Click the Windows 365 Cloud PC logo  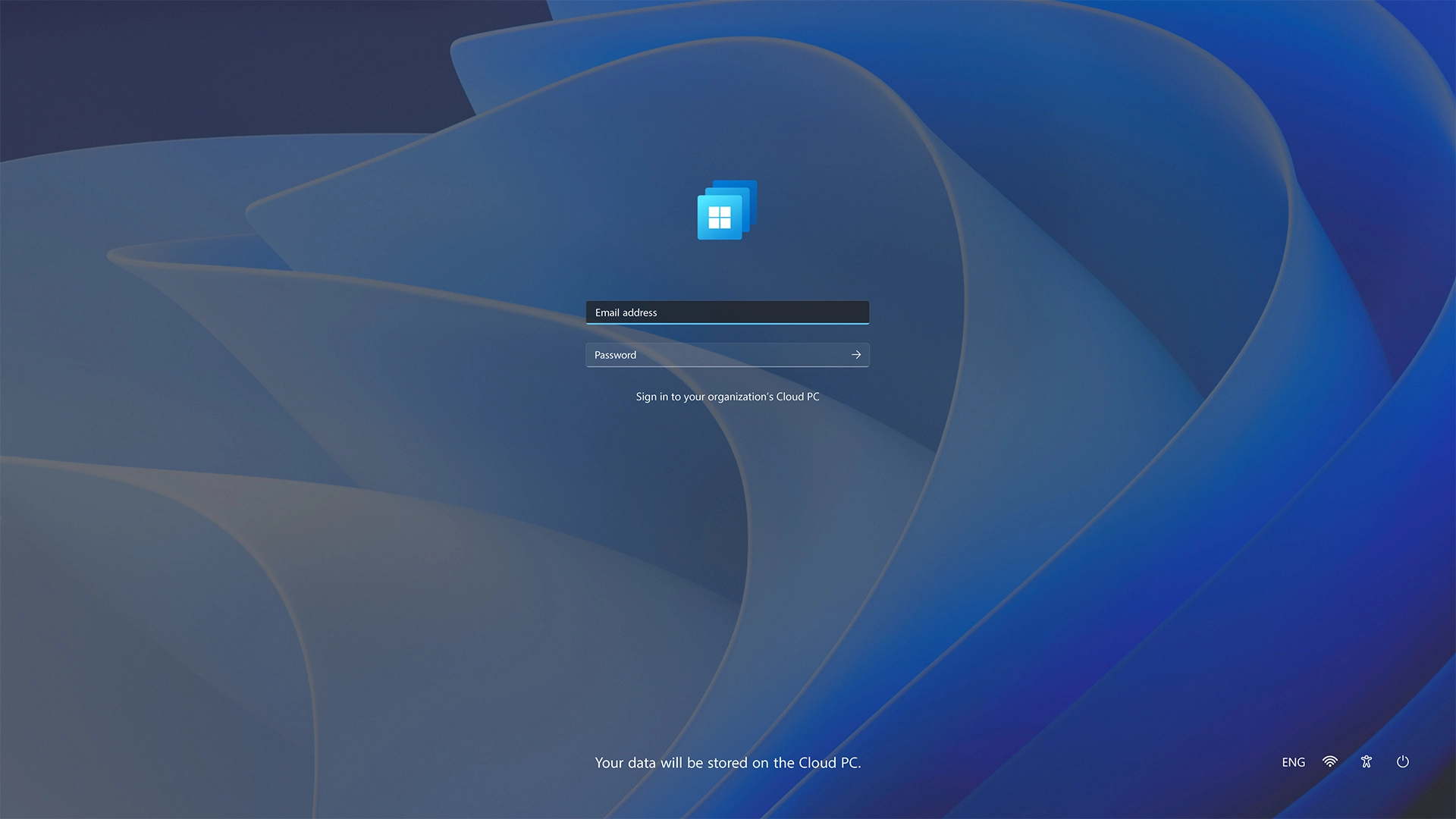click(x=727, y=210)
